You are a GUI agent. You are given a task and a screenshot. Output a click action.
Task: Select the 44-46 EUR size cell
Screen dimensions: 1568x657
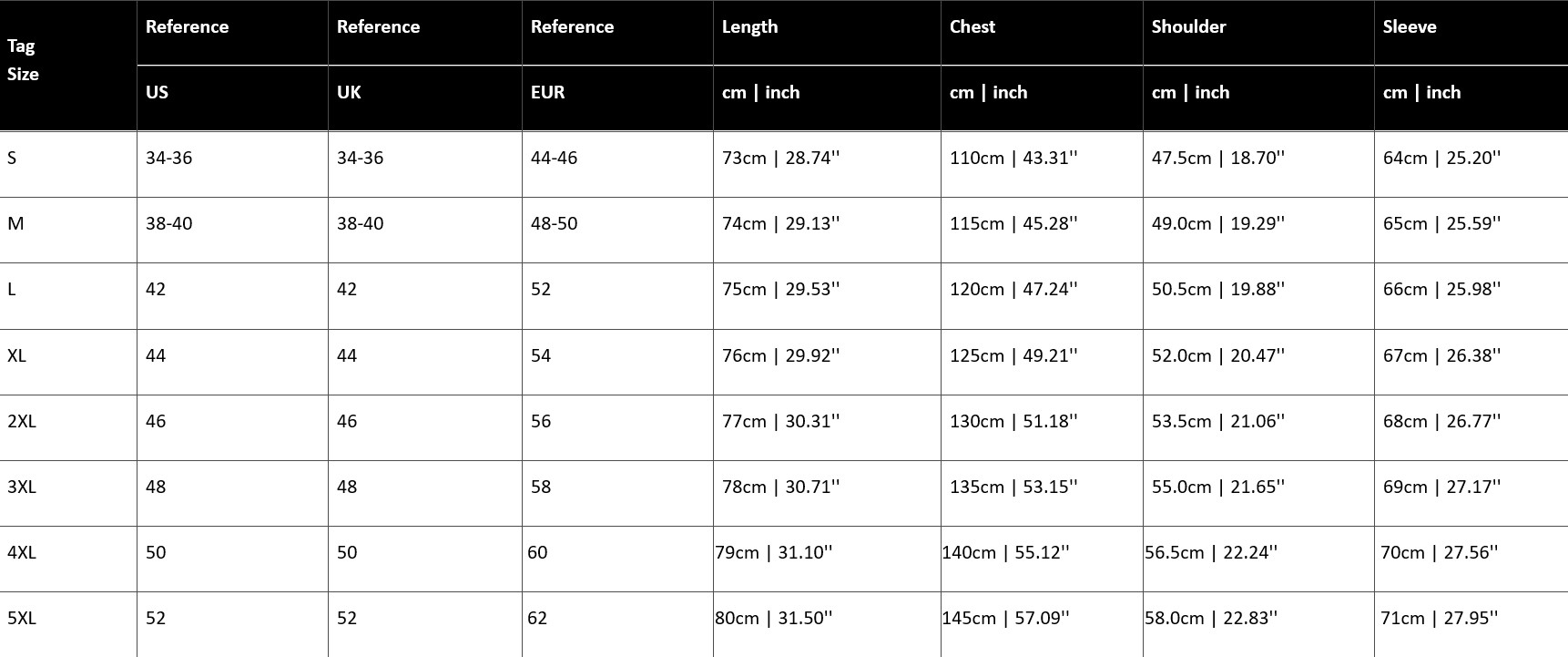(x=554, y=159)
